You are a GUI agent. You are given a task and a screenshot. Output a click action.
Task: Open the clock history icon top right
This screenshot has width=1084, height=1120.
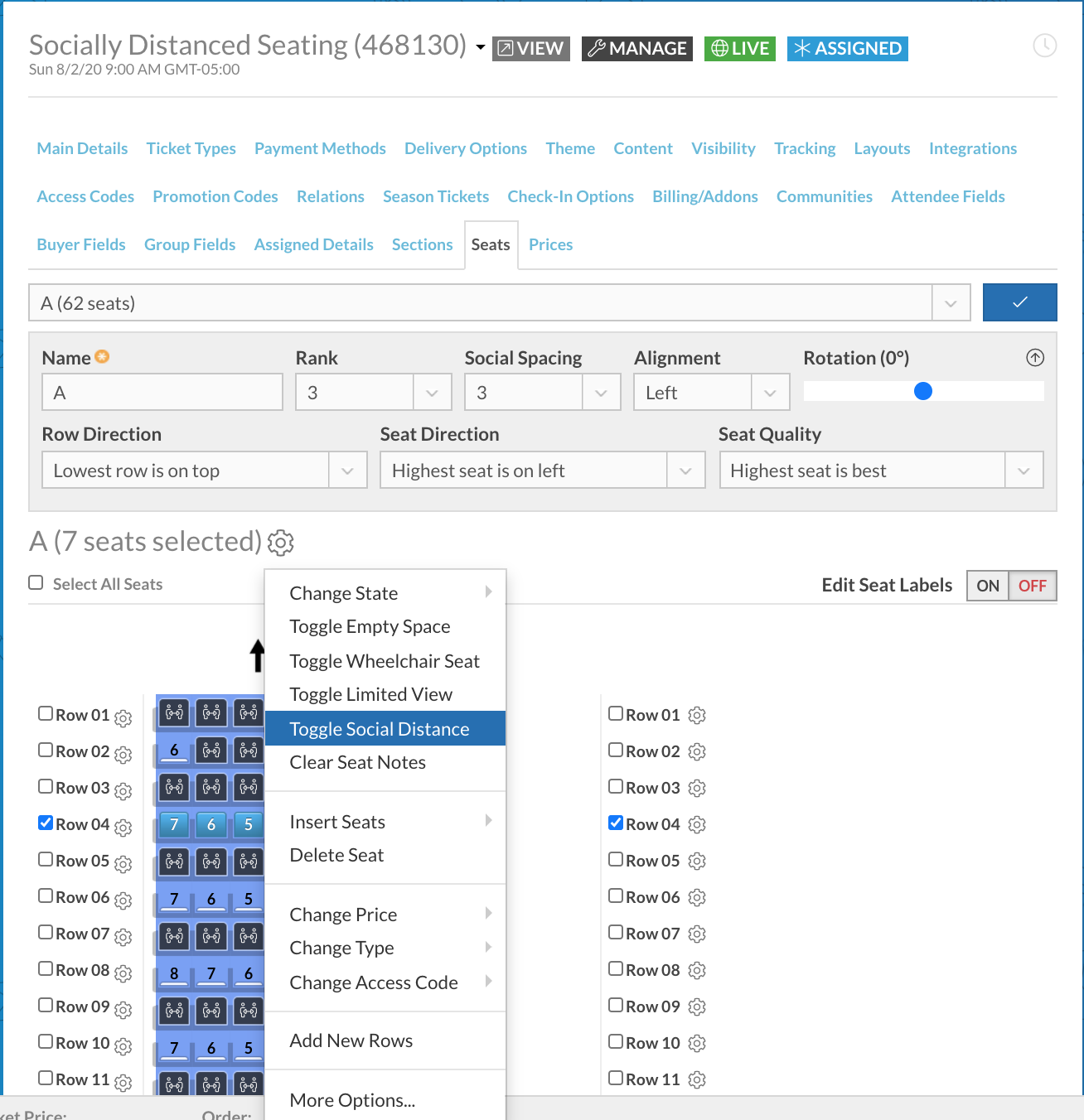point(1044,46)
